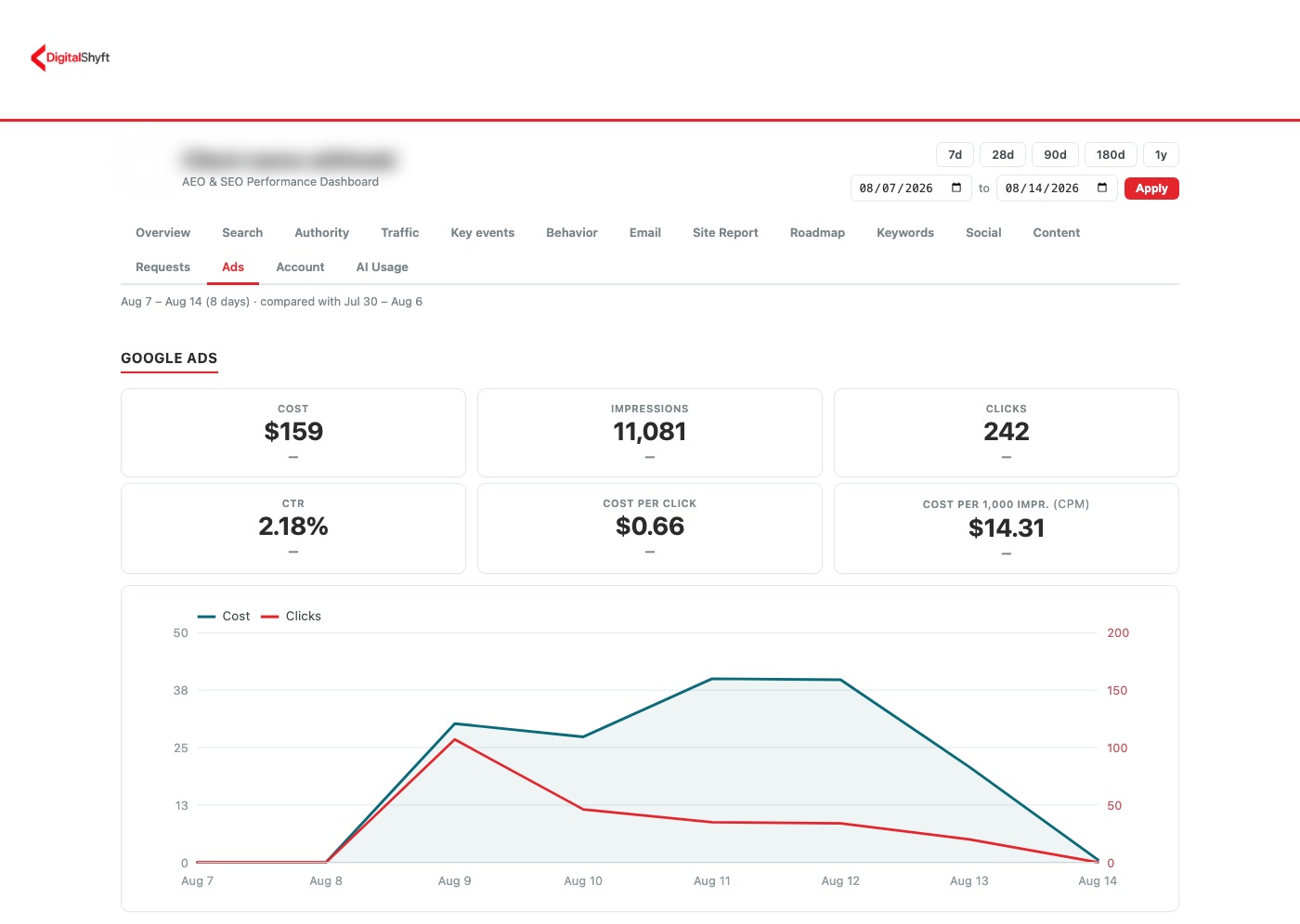Image resolution: width=1300 pixels, height=924 pixels.
Task: Open the Account tab
Action: click(x=300, y=267)
